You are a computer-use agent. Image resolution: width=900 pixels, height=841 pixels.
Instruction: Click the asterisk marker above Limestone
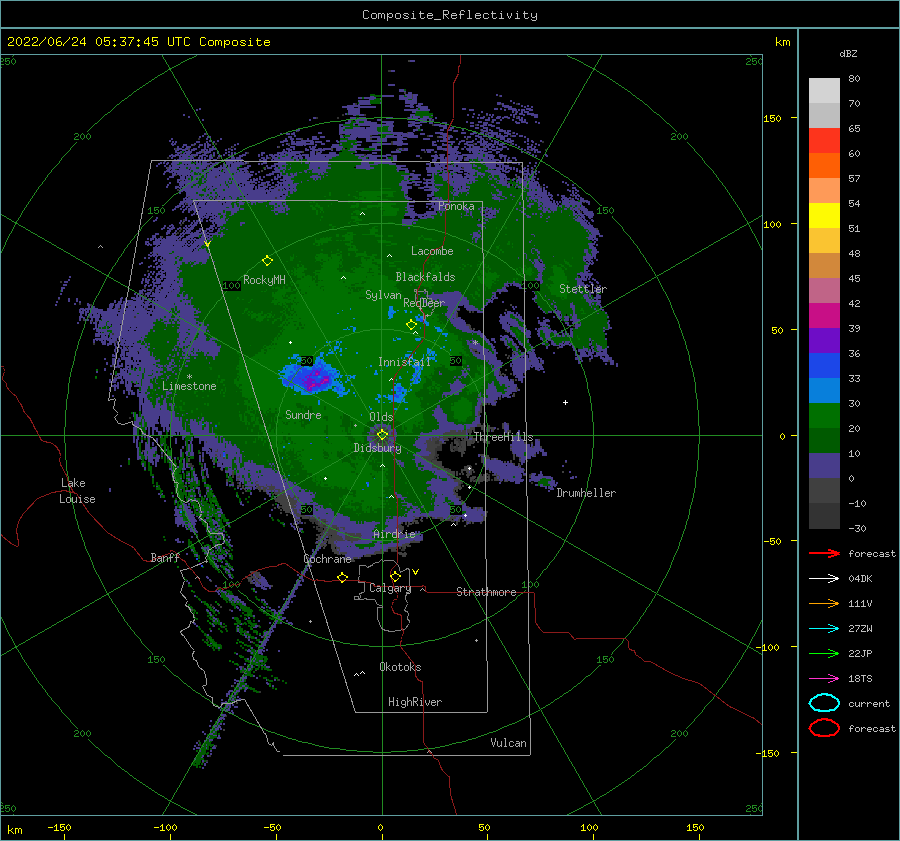coord(189,377)
